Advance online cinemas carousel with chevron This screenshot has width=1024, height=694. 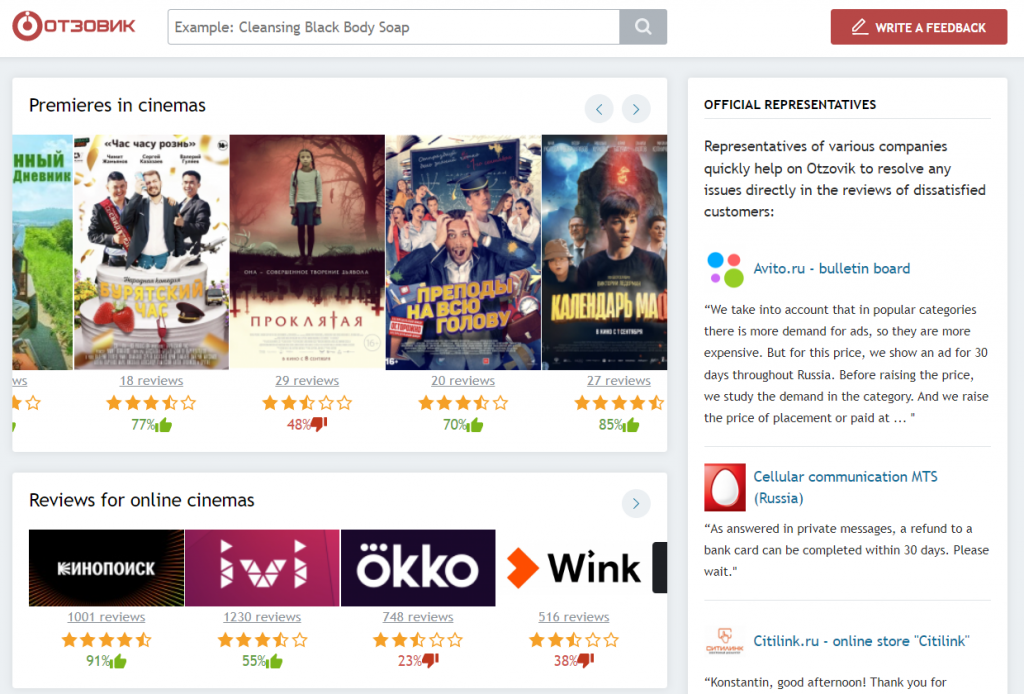click(x=636, y=503)
